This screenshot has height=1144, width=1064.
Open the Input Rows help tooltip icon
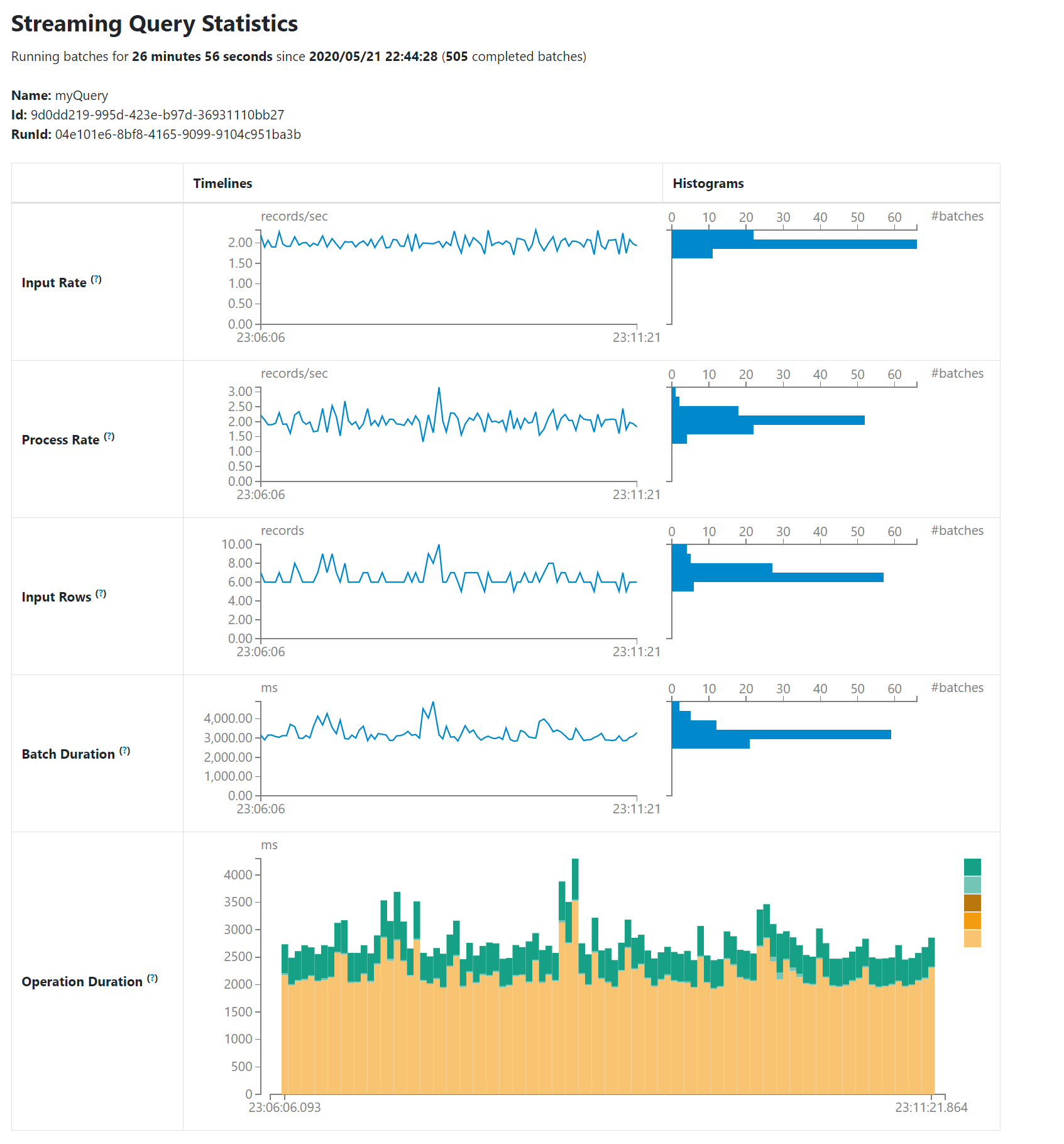101,593
